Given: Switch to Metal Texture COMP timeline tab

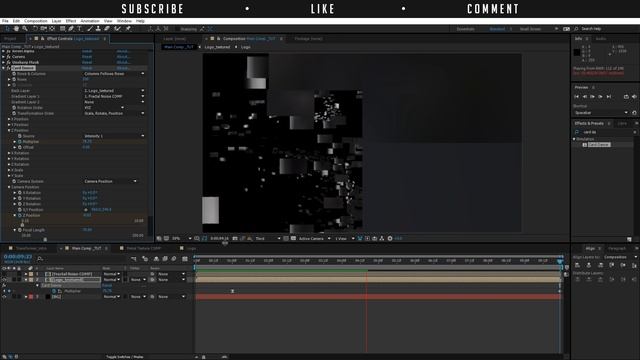Looking at the screenshot, I should click(x=144, y=248).
